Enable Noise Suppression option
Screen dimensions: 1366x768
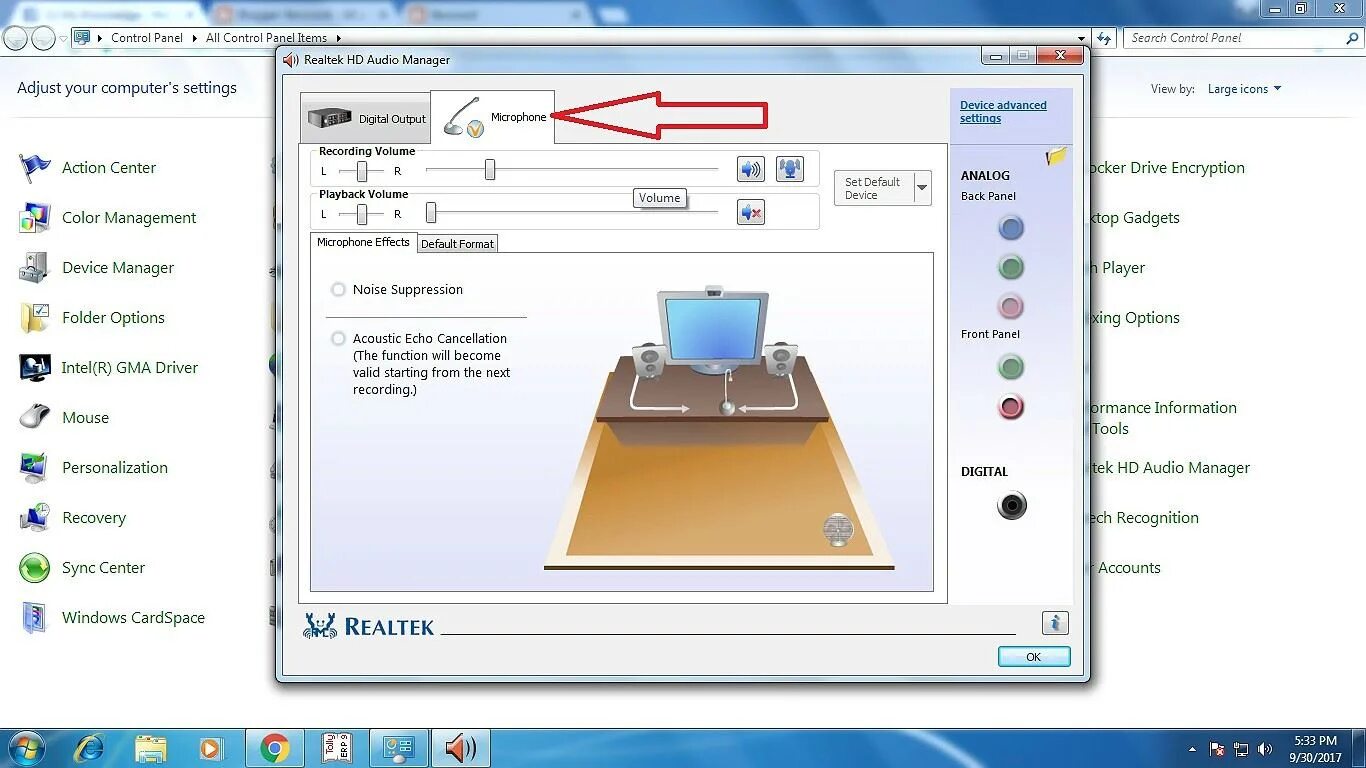[338, 289]
